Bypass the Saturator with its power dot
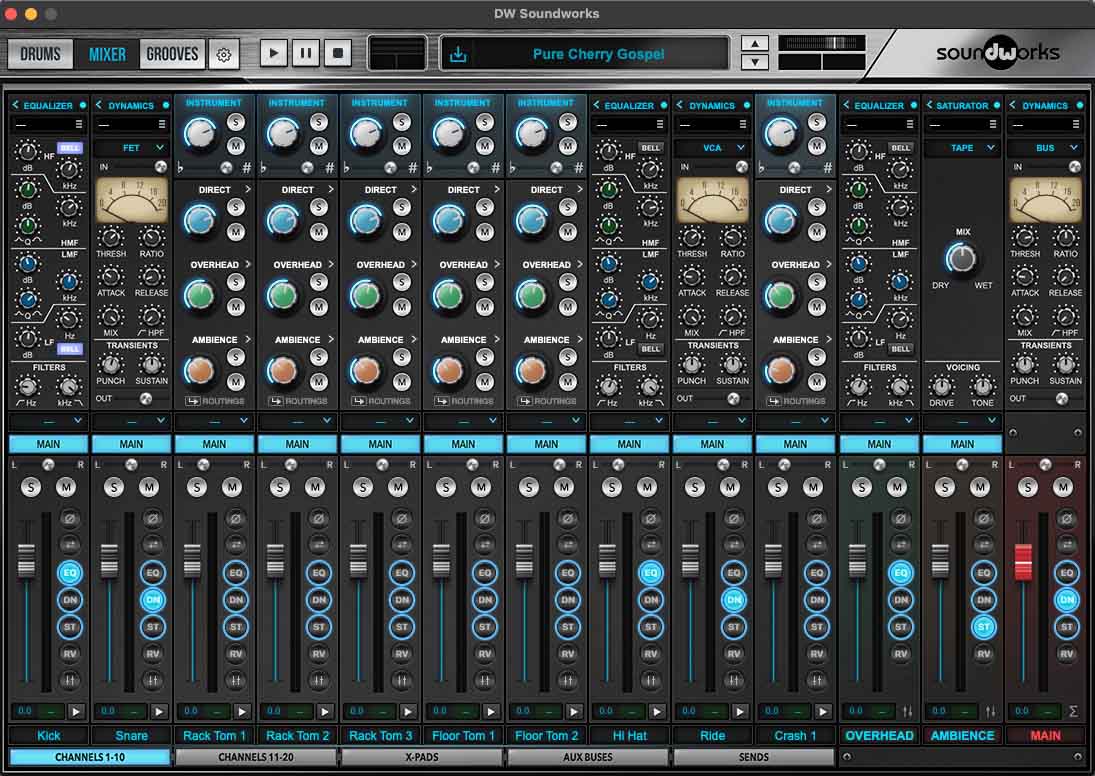Image resolution: width=1095 pixels, height=776 pixels. (x=997, y=105)
